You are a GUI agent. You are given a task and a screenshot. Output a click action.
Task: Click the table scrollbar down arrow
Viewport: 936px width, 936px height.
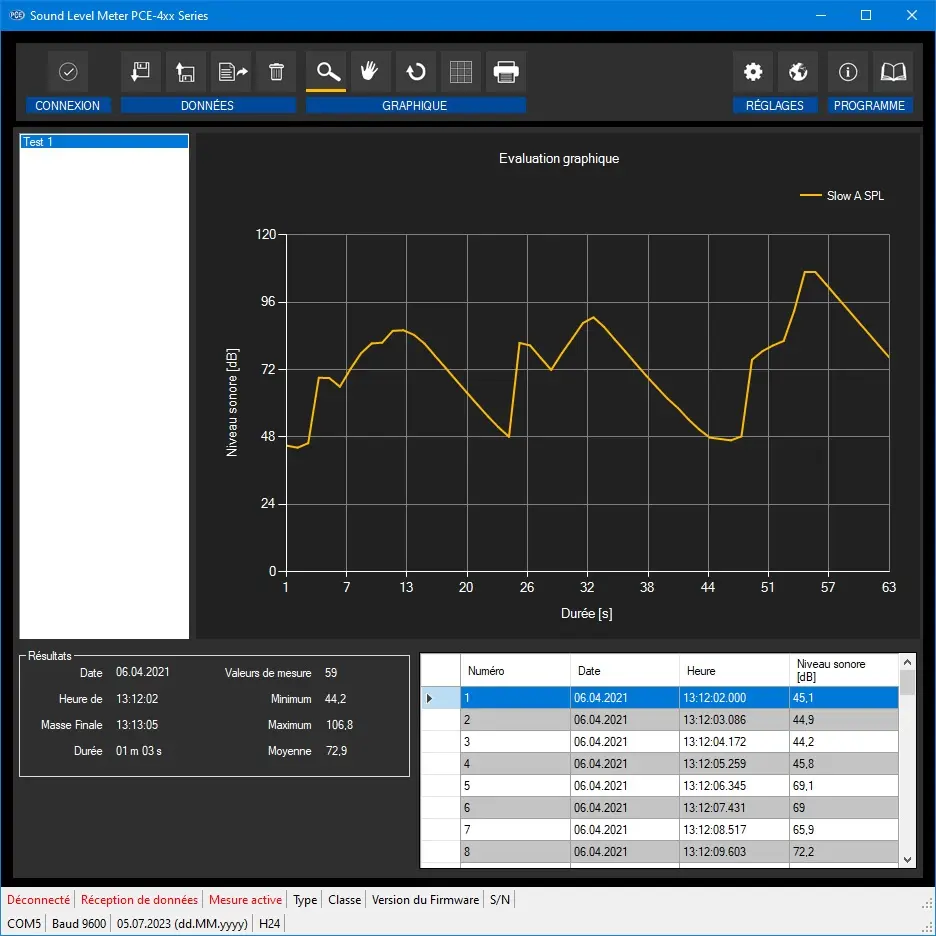(x=907, y=859)
